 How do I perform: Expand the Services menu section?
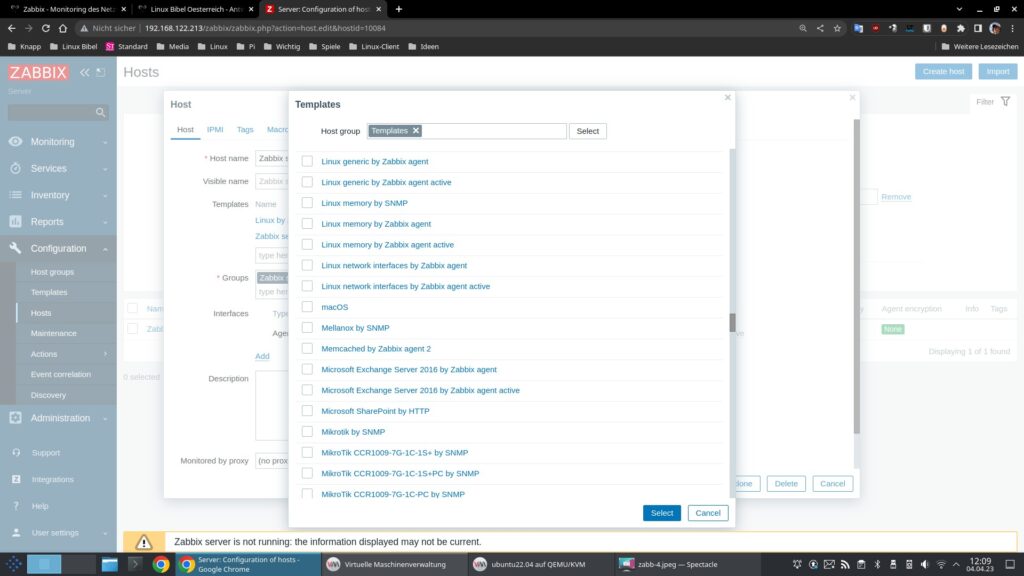[105, 169]
